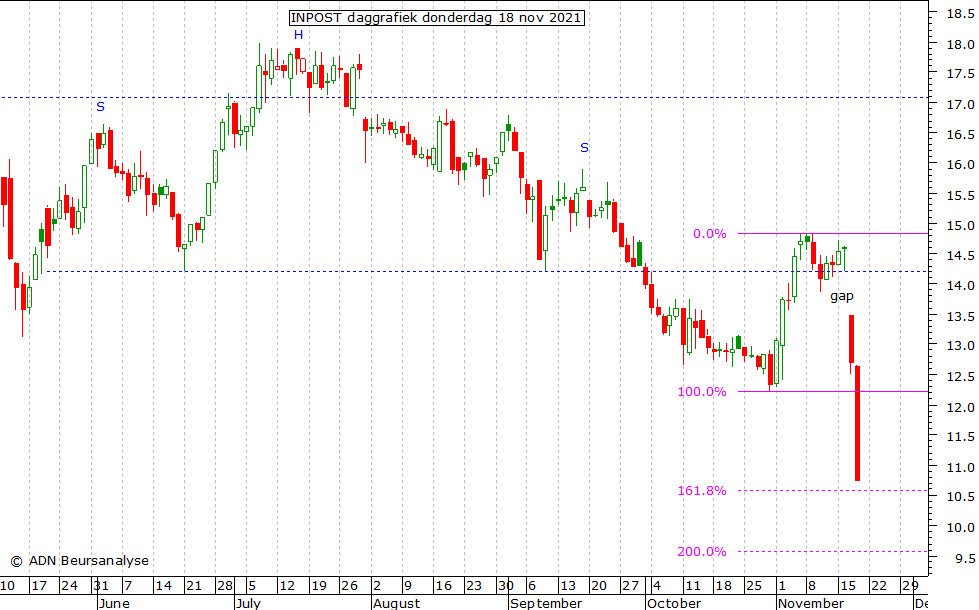Viewport: 979px width, 610px height.
Task: Click the date label 28 on the time axis
Action: (x=225, y=586)
